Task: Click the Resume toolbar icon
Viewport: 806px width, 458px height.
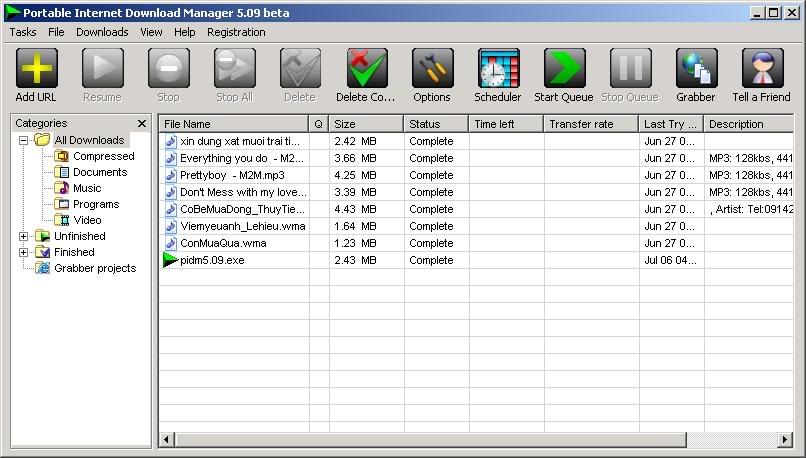Action: pyautogui.click(x=102, y=68)
